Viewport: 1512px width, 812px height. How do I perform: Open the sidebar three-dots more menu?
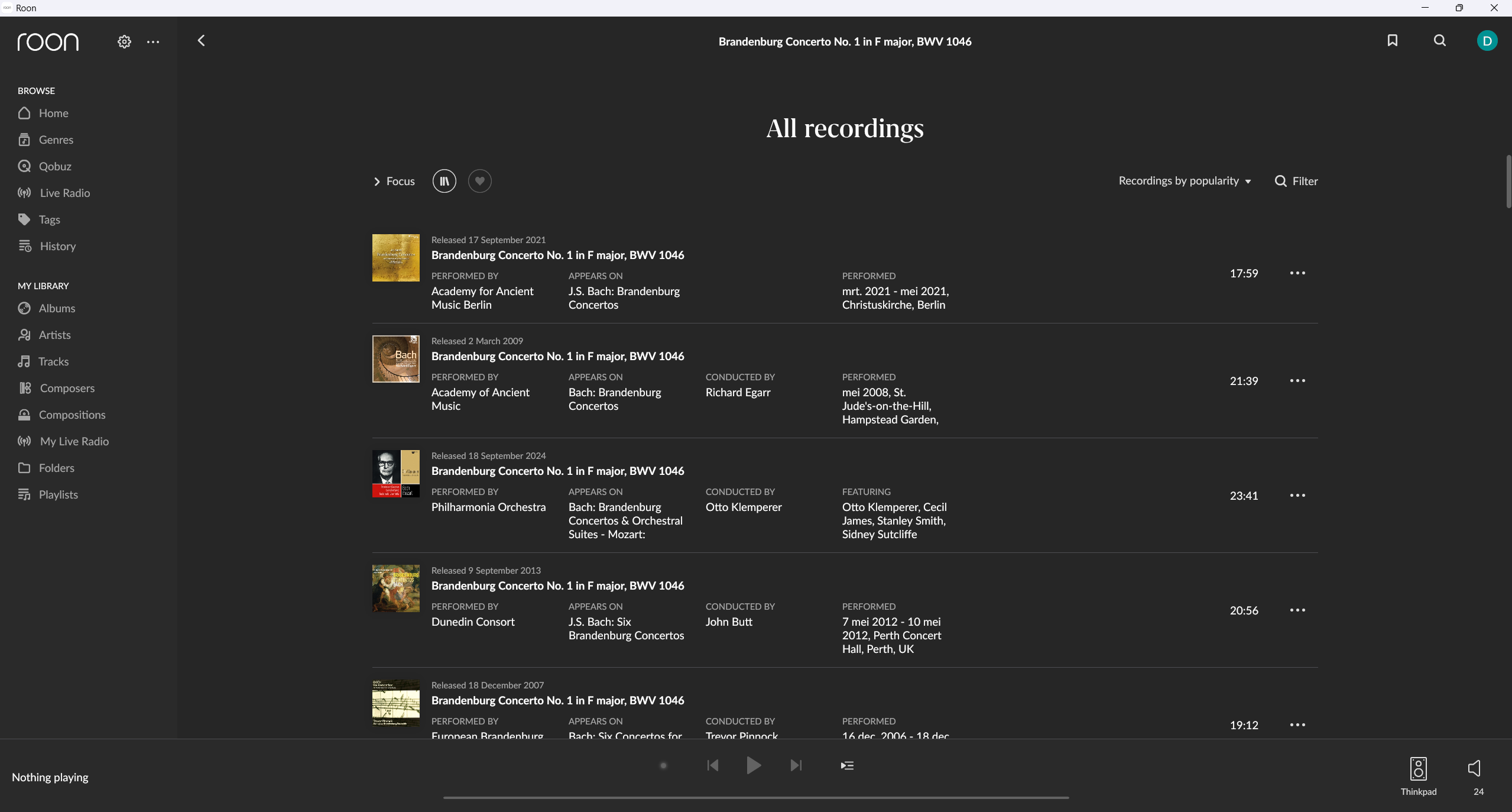[153, 42]
